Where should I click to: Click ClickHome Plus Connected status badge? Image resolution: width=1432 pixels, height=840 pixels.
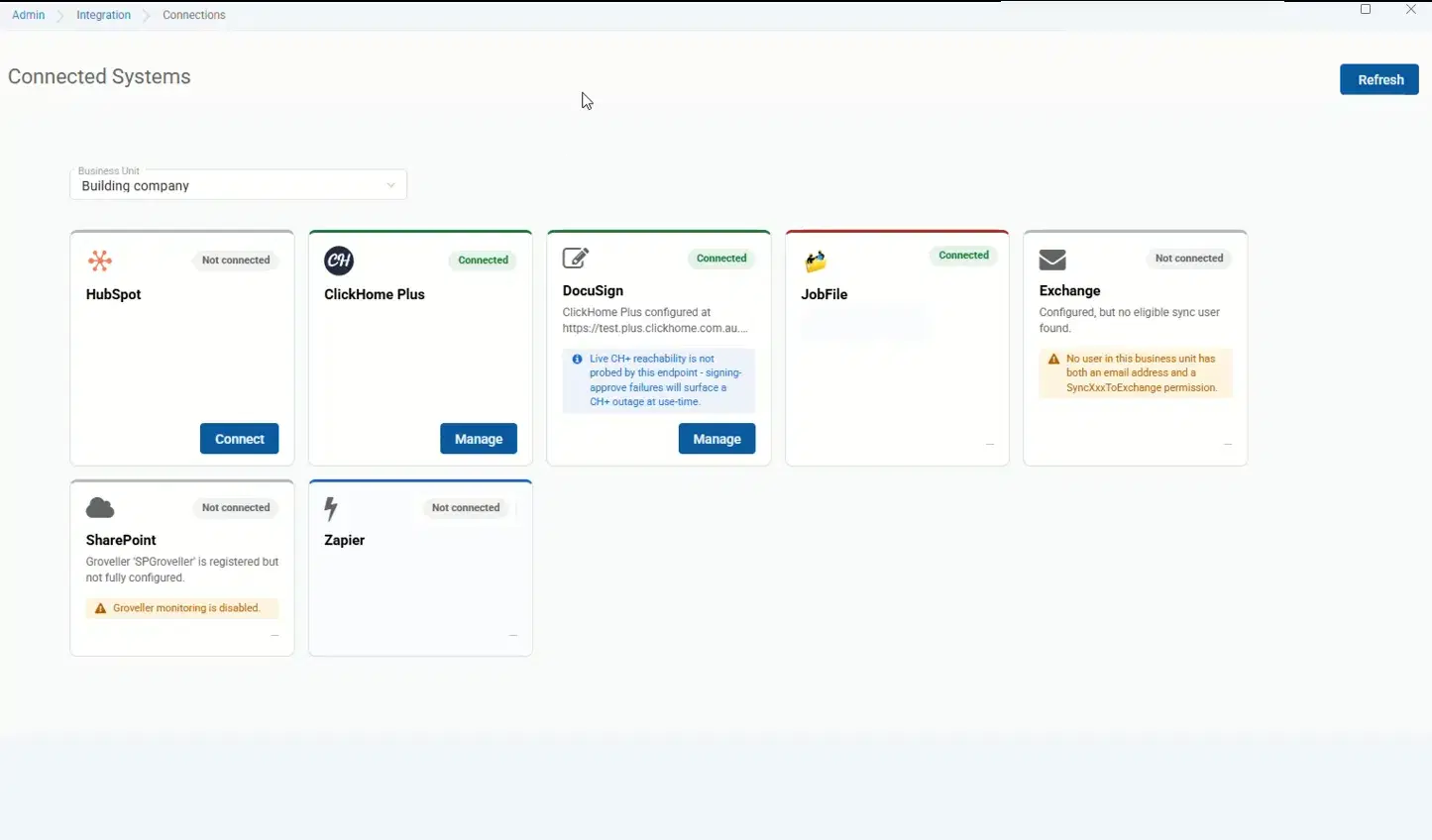tap(484, 261)
